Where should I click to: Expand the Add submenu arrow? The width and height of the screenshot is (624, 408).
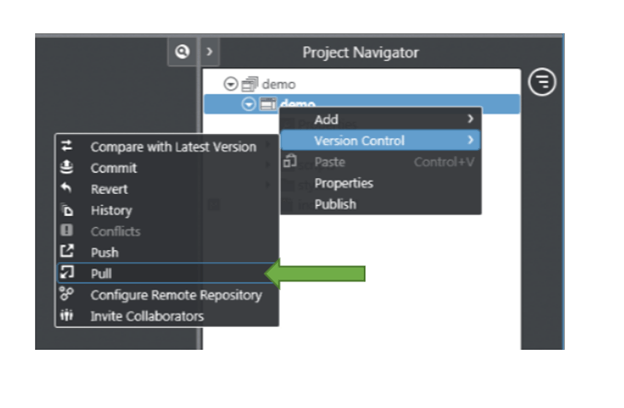470,120
